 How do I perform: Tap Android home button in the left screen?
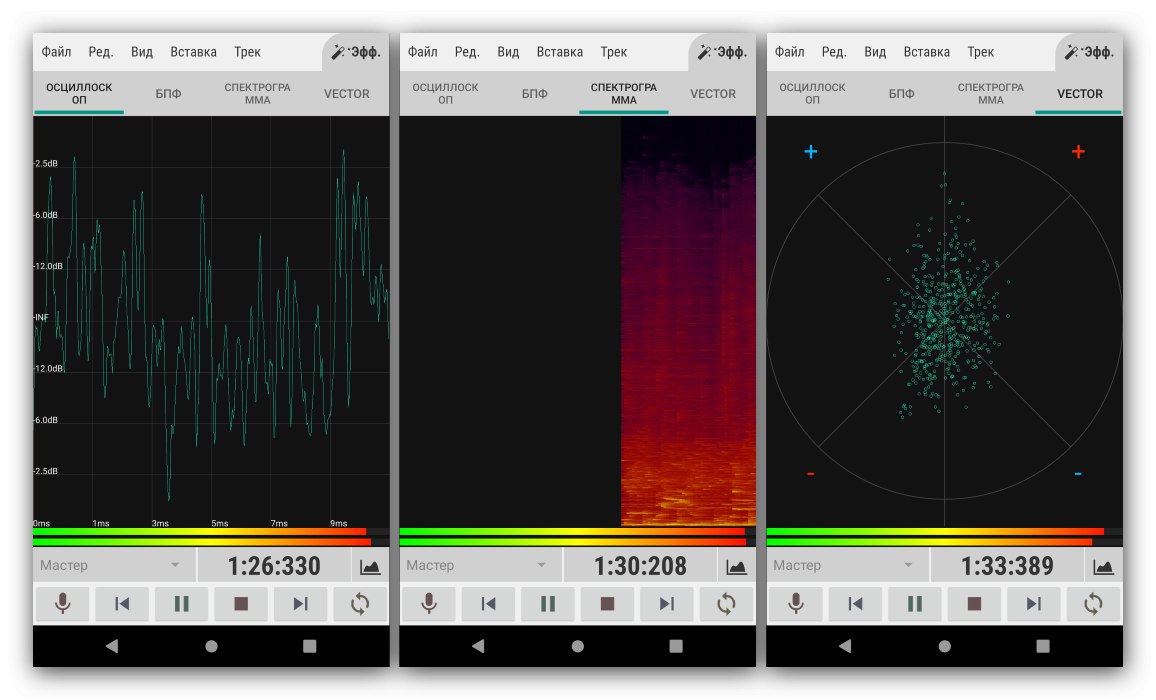(211, 646)
